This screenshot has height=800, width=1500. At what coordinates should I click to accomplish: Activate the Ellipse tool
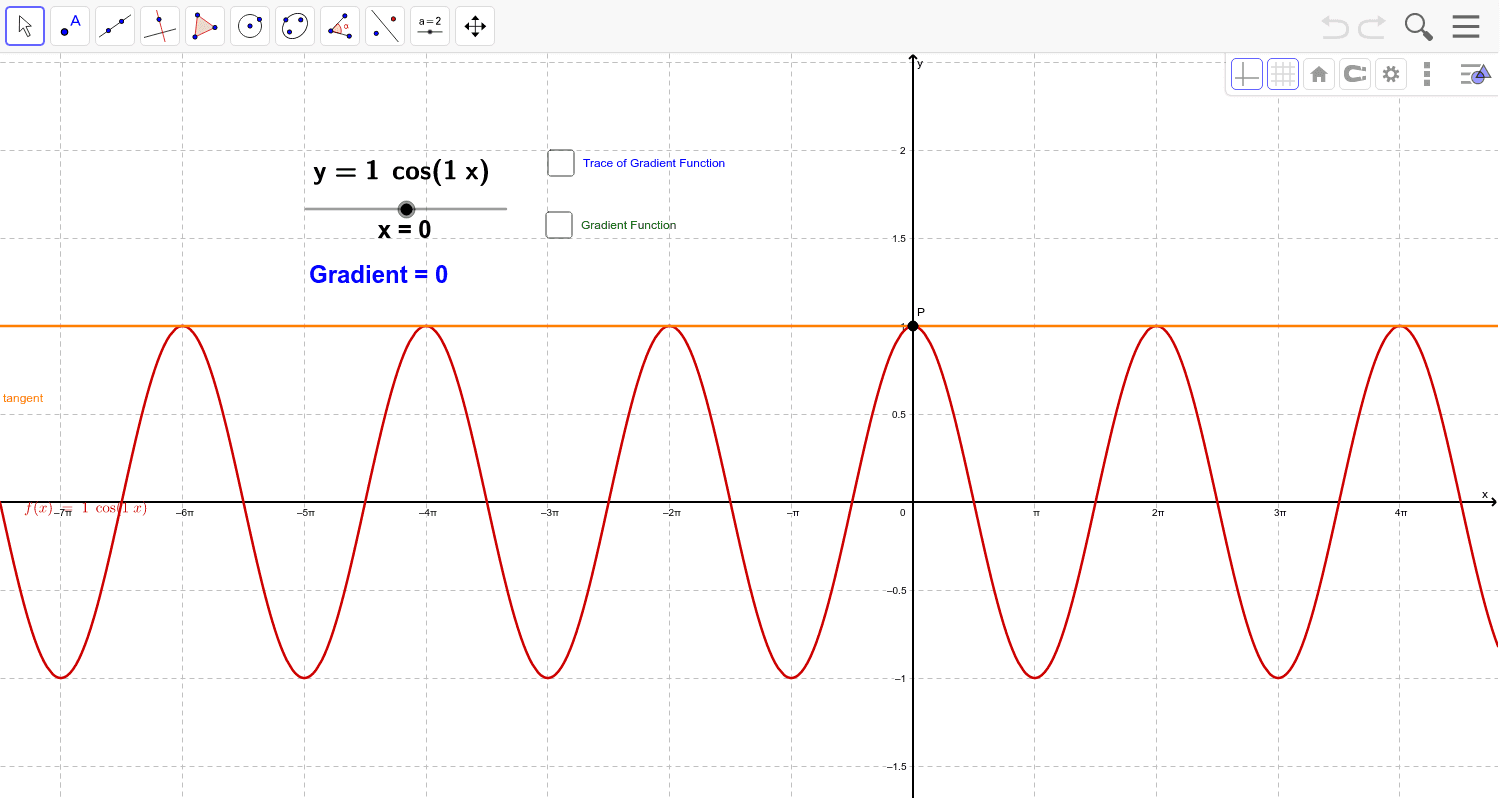(x=294, y=25)
